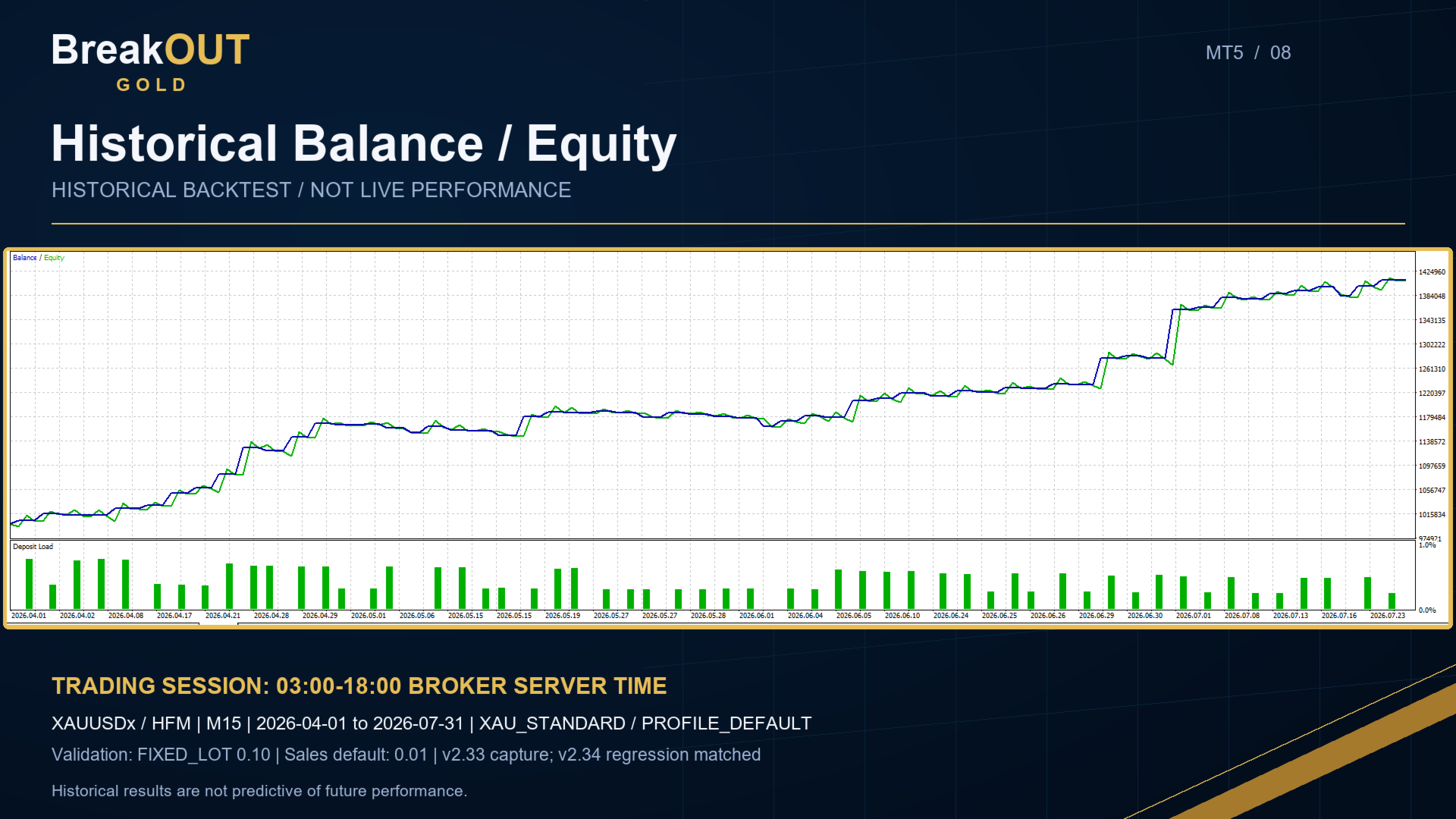The height and width of the screenshot is (819, 1456).
Task: Click the BreakOUT GOLD logo
Action: 150,62
